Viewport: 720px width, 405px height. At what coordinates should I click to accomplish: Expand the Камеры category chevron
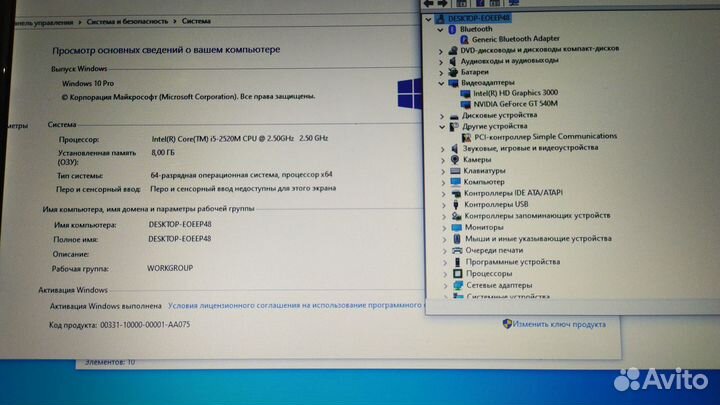443,160
